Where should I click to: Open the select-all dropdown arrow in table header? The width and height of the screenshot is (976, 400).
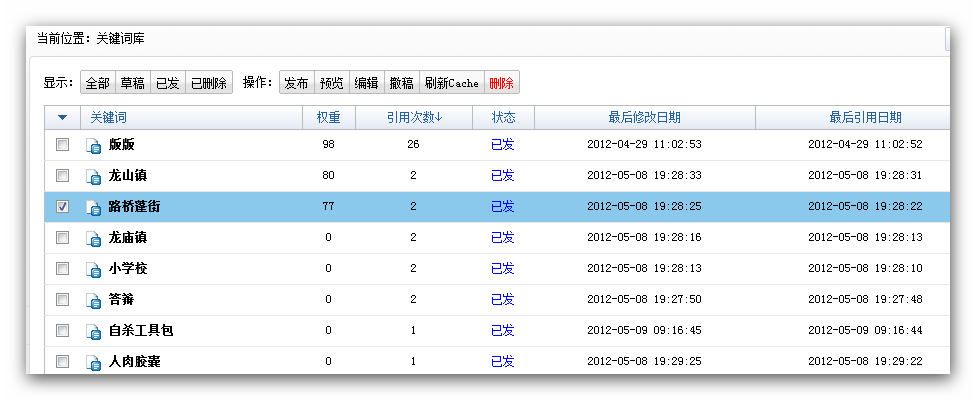(62, 118)
